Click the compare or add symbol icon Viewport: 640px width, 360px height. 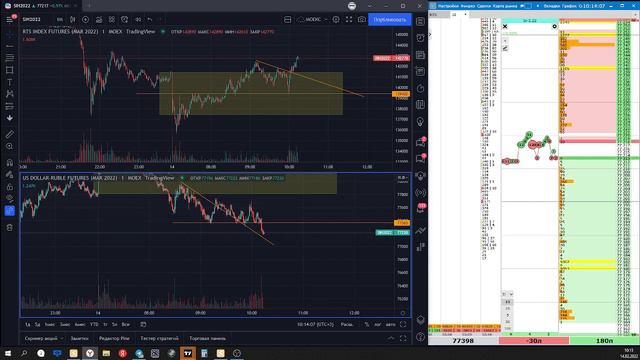pos(85,19)
